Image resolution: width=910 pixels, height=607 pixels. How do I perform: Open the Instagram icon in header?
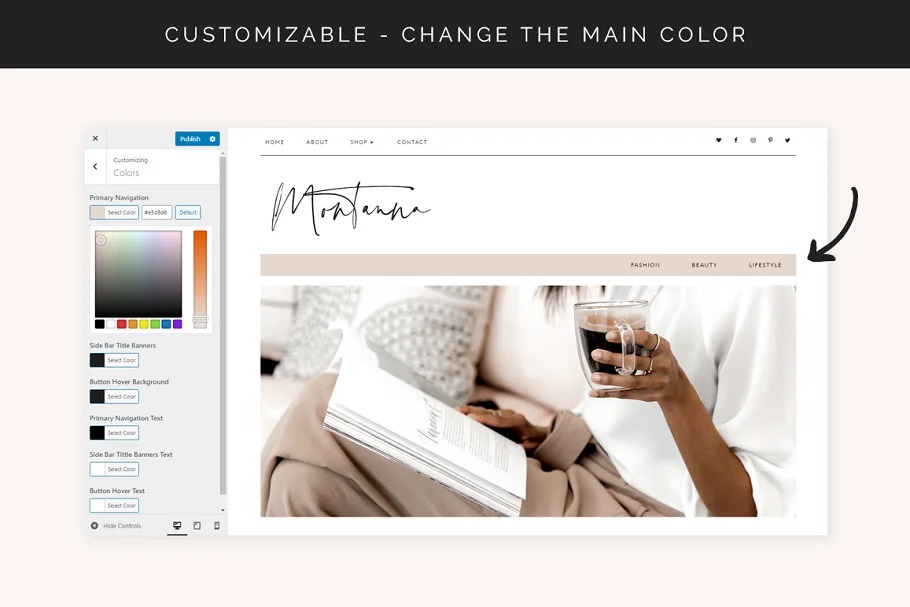pyautogui.click(x=753, y=140)
